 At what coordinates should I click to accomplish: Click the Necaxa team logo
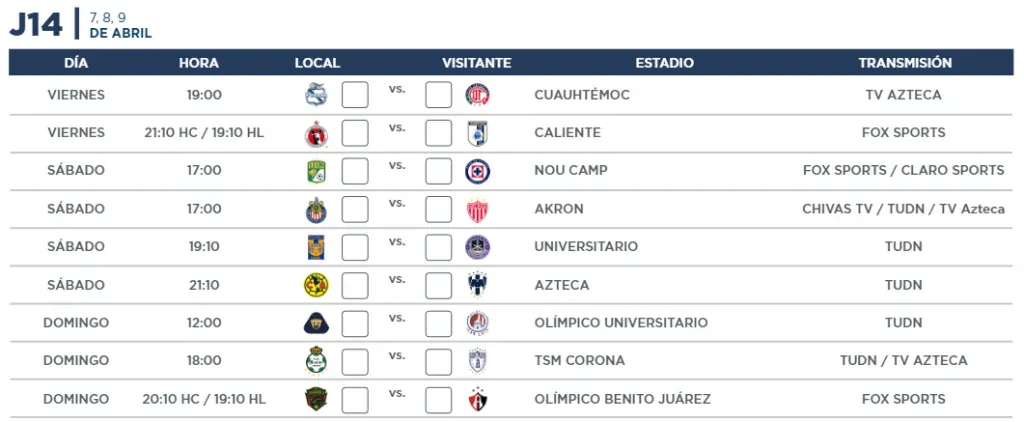pyautogui.click(x=477, y=210)
